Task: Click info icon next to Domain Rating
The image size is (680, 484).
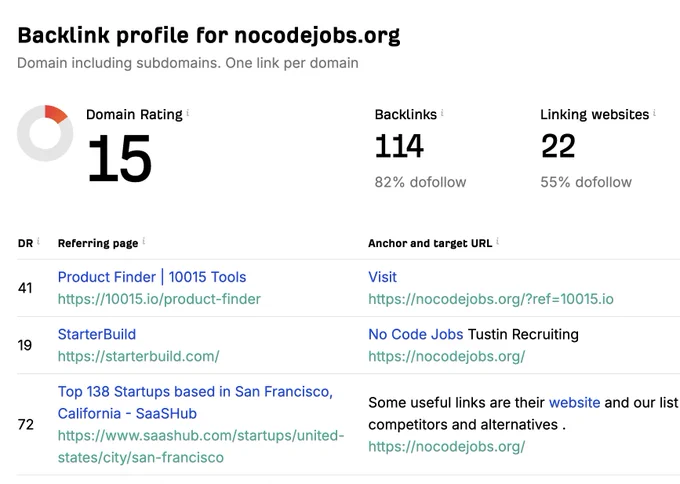Action: tap(188, 113)
